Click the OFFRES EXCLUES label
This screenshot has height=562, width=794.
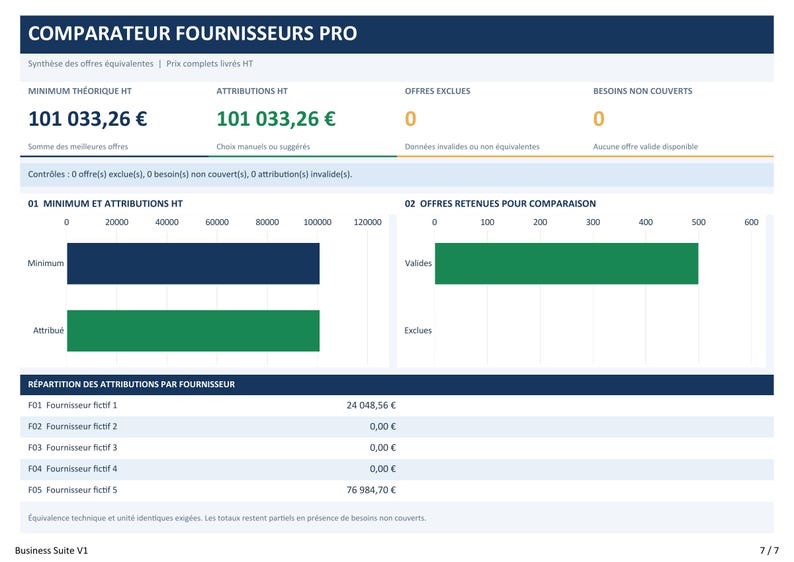coord(438,91)
